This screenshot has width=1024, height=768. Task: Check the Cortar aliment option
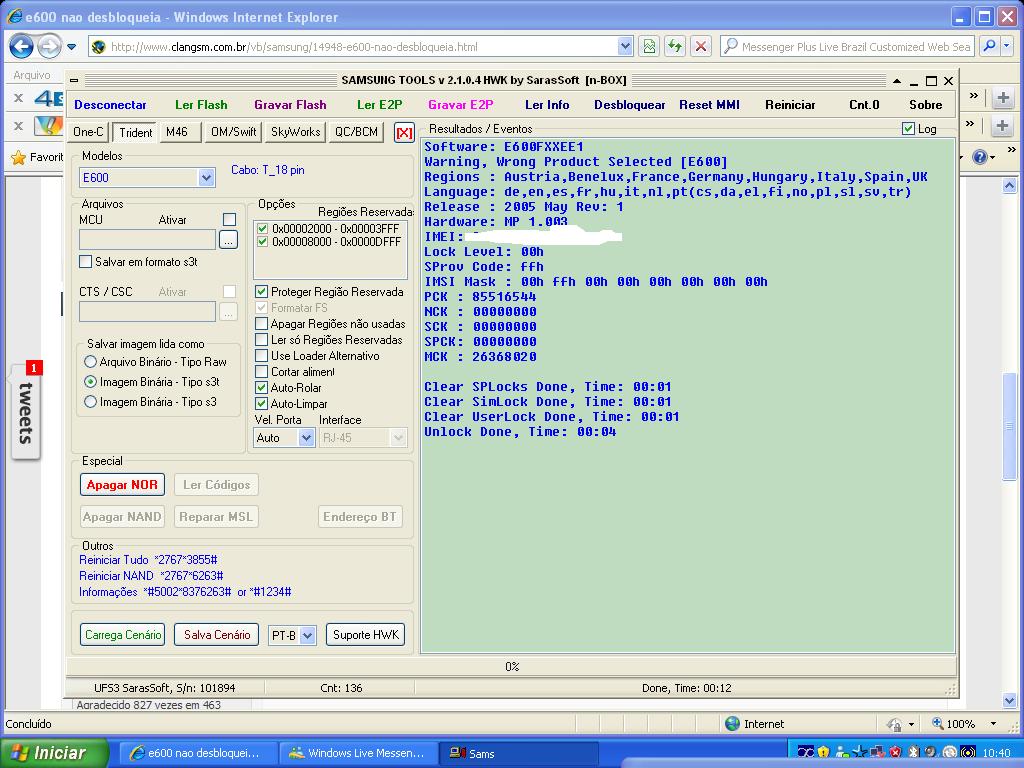coord(261,372)
